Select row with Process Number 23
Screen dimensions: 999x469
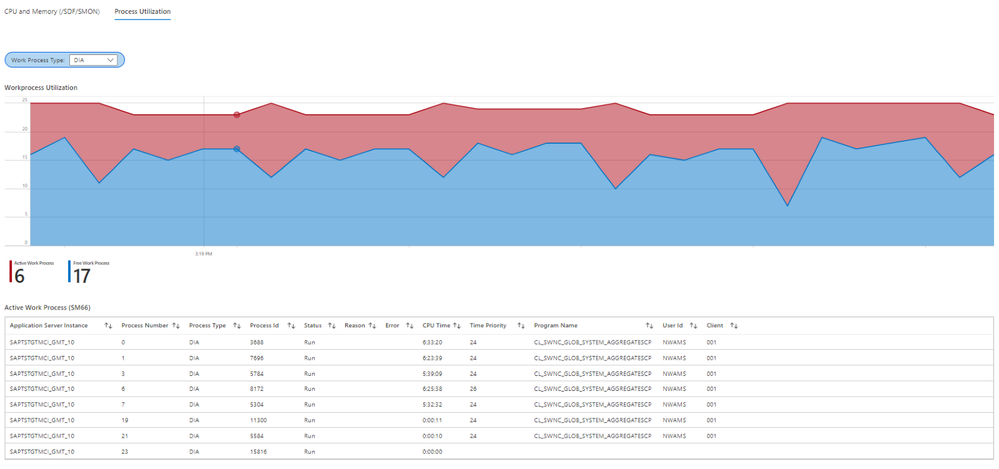[x=500, y=451]
